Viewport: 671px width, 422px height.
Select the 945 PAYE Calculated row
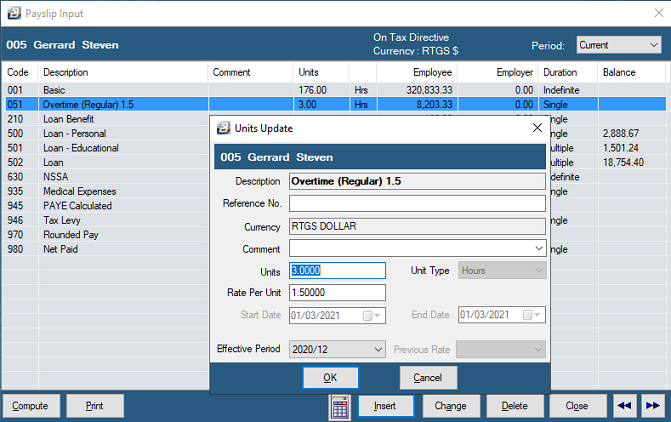(106, 206)
